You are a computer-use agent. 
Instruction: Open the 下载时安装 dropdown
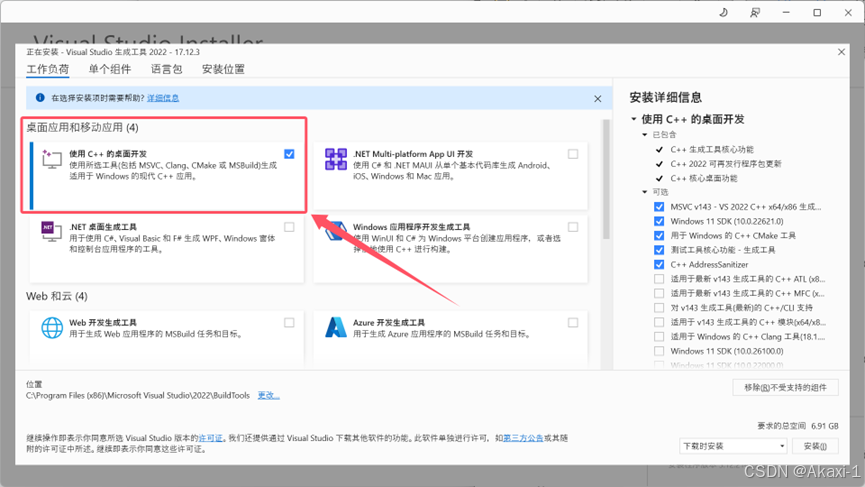[733, 446]
